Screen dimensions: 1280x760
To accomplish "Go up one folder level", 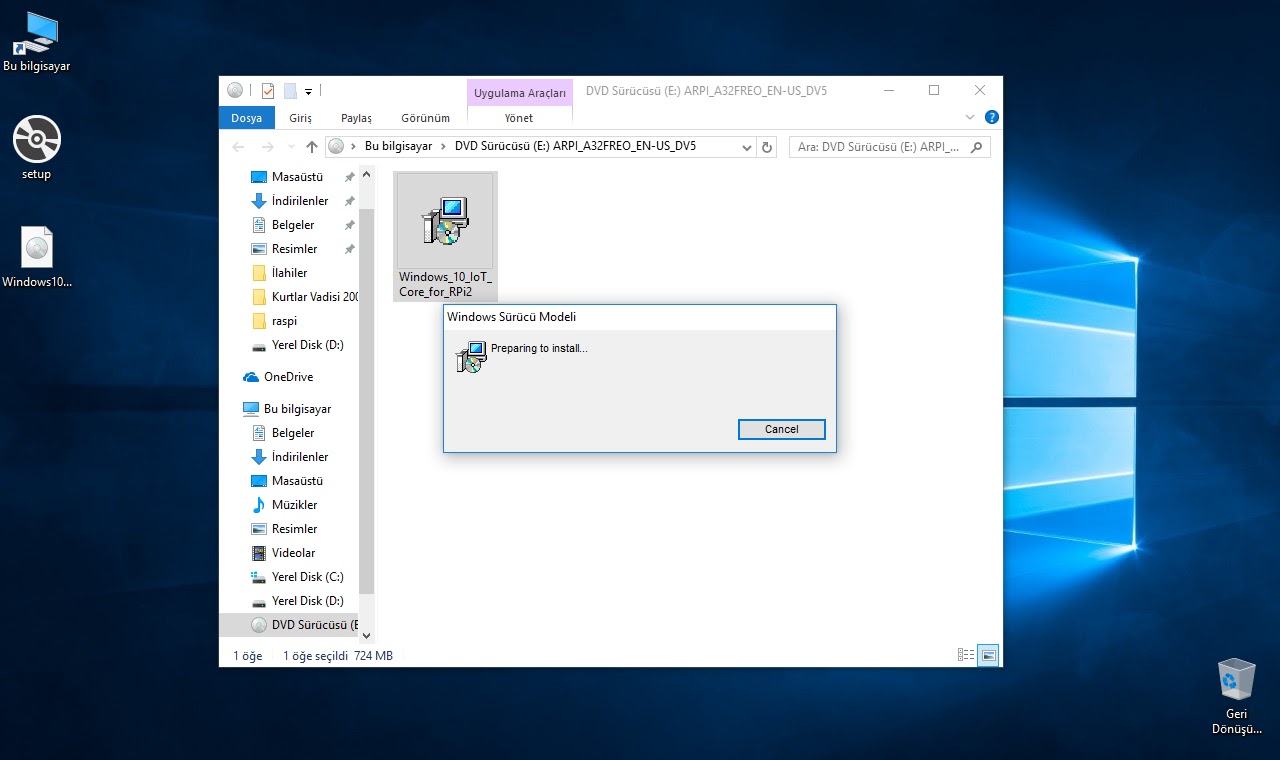I will pyautogui.click(x=311, y=147).
